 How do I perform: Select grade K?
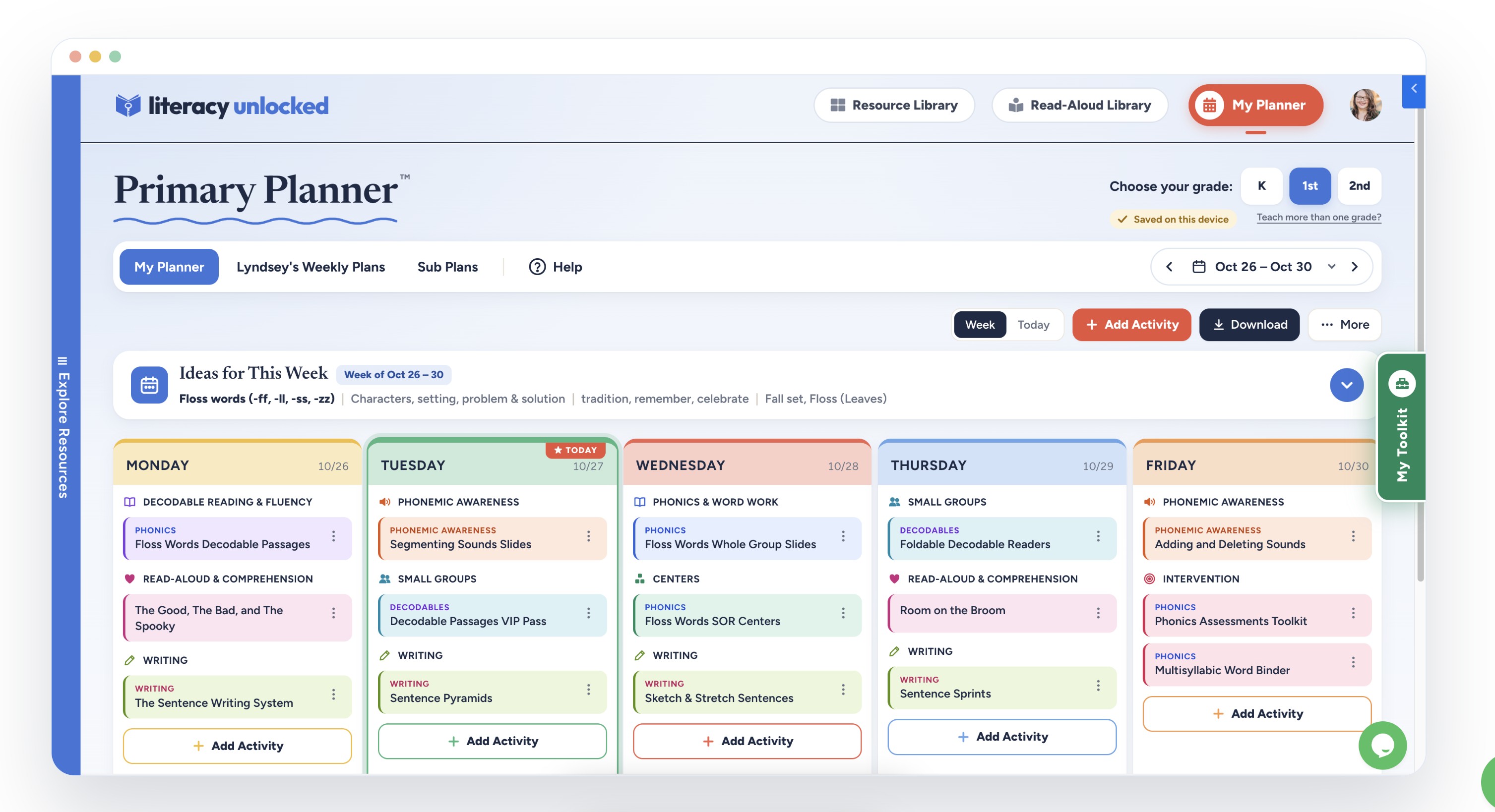click(1261, 186)
